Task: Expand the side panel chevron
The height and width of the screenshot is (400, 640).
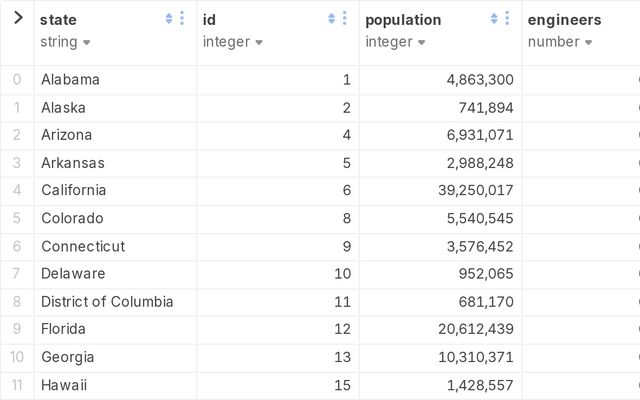Action: point(17,18)
